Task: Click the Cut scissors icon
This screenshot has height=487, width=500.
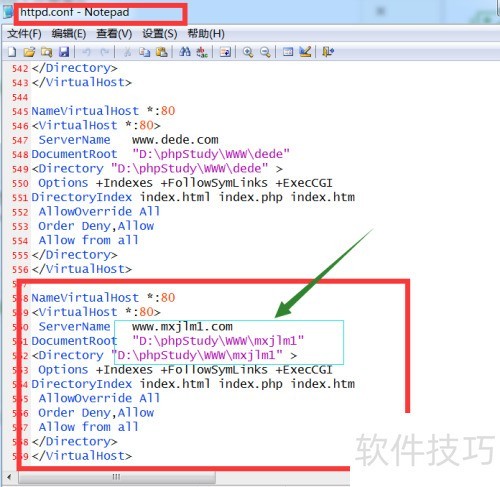Action: pos(127,52)
